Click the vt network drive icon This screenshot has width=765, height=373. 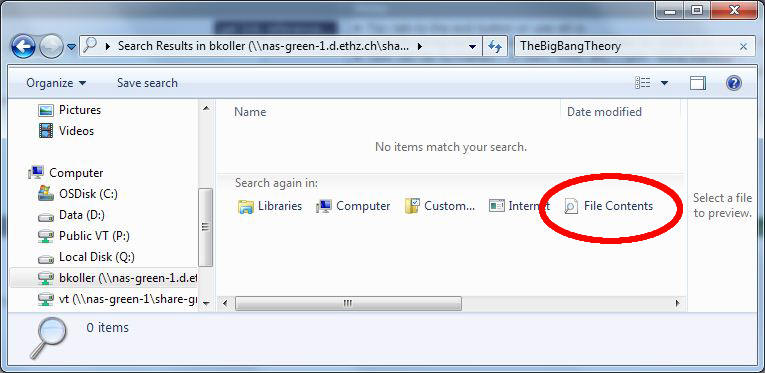point(45,299)
